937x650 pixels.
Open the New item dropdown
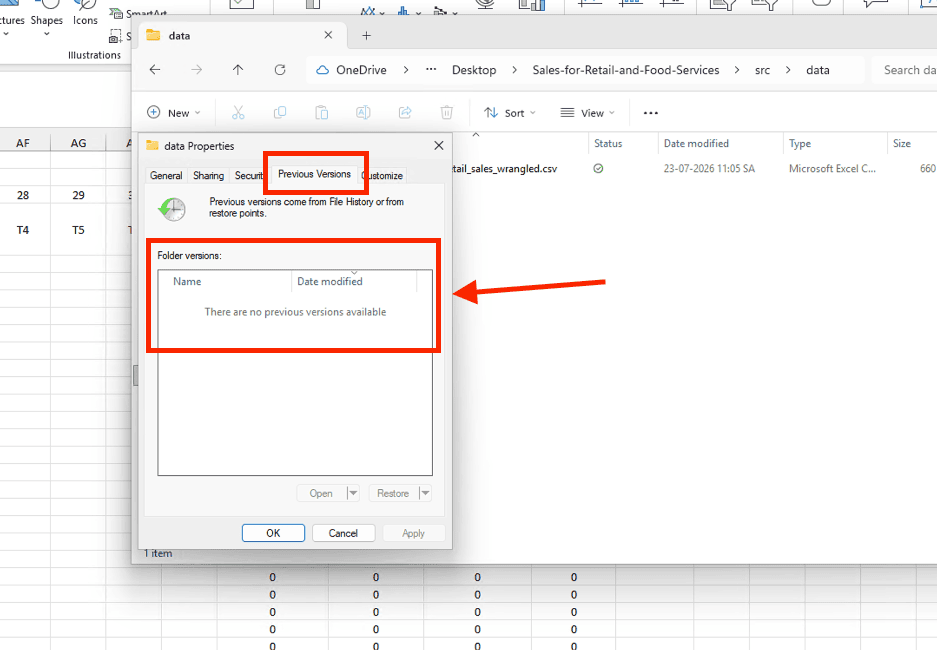174,113
